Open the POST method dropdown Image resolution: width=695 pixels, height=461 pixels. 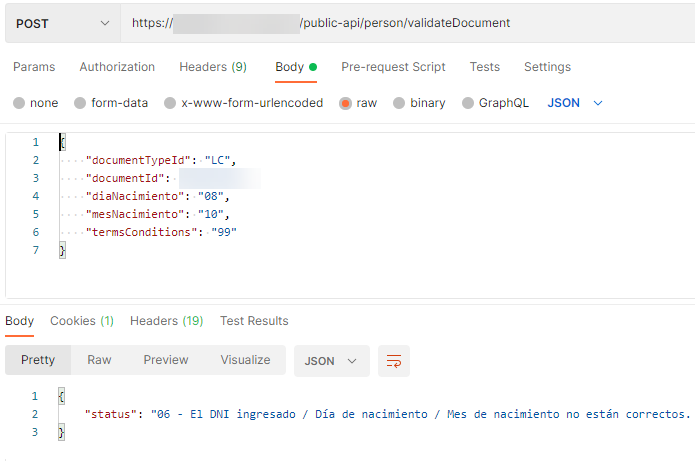[62, 23]
